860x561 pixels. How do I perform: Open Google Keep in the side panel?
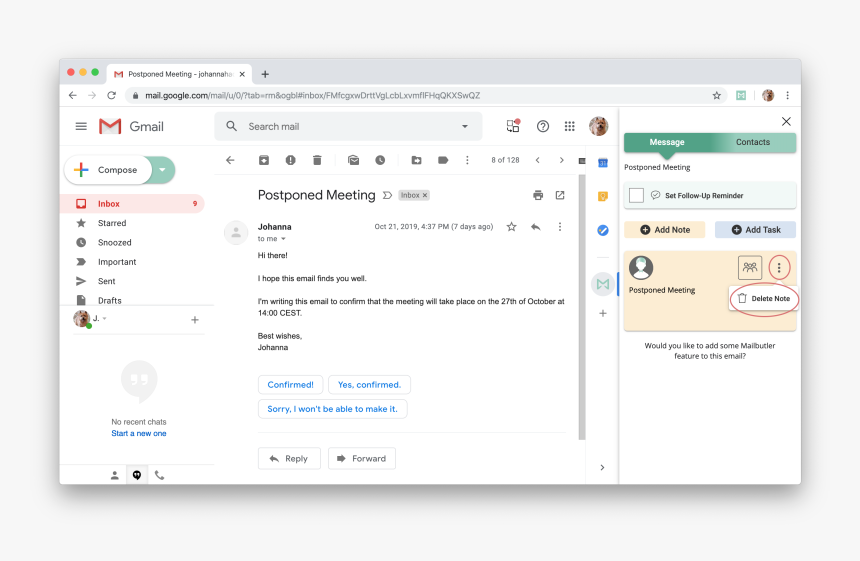click(603, 196)
